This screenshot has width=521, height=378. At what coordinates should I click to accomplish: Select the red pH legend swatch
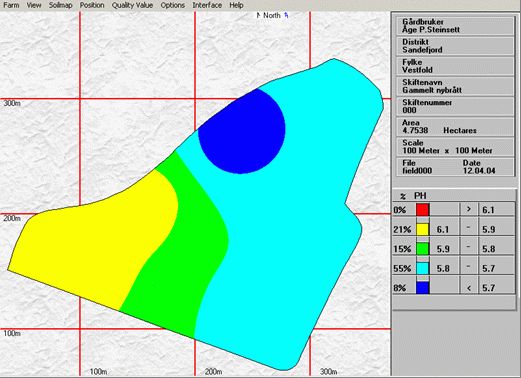point(422,210)
